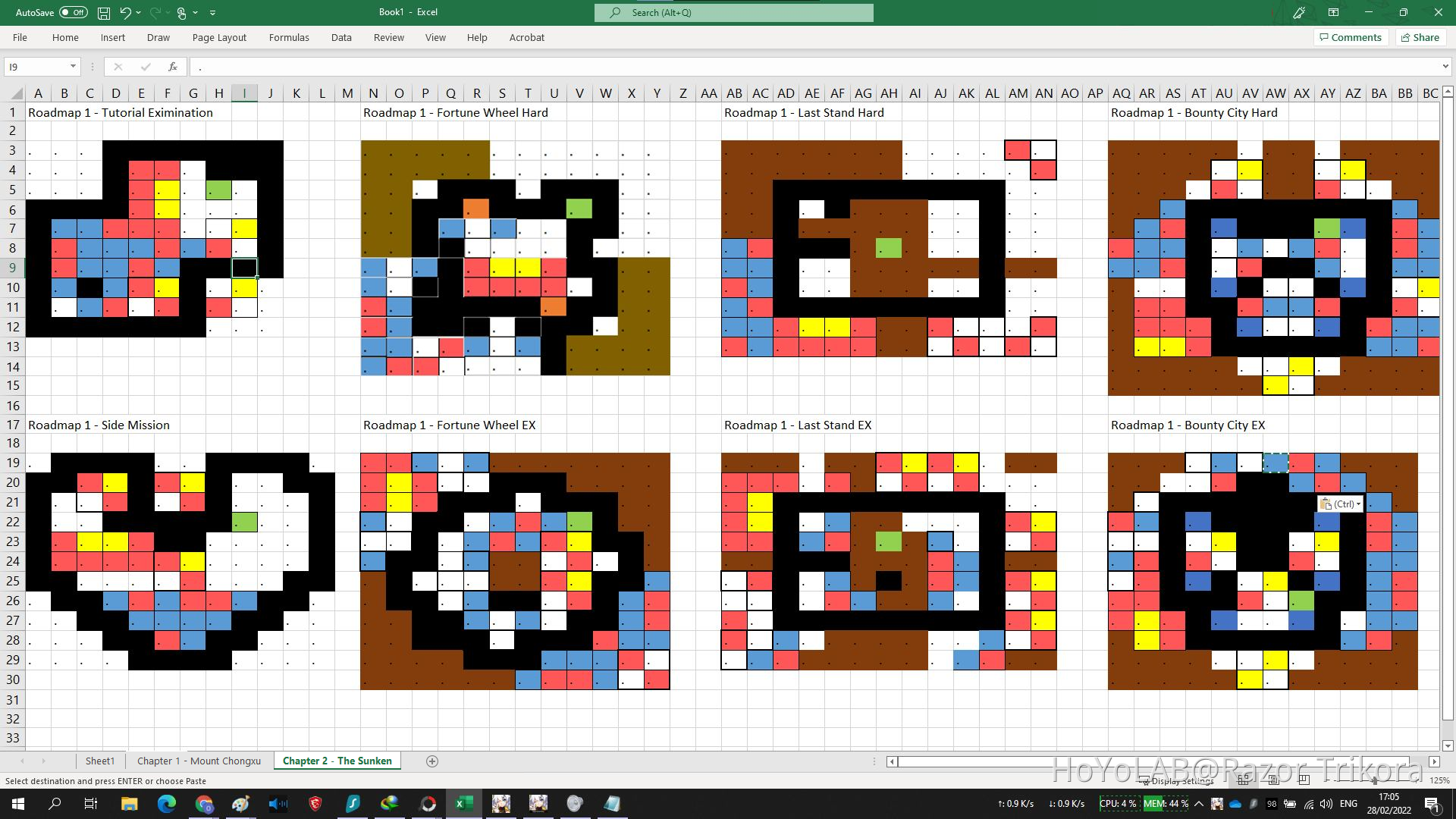This screenshot has height=819, width=1456.
Task: Click the Save icon in title bar
Action: [x=104, y=12]
